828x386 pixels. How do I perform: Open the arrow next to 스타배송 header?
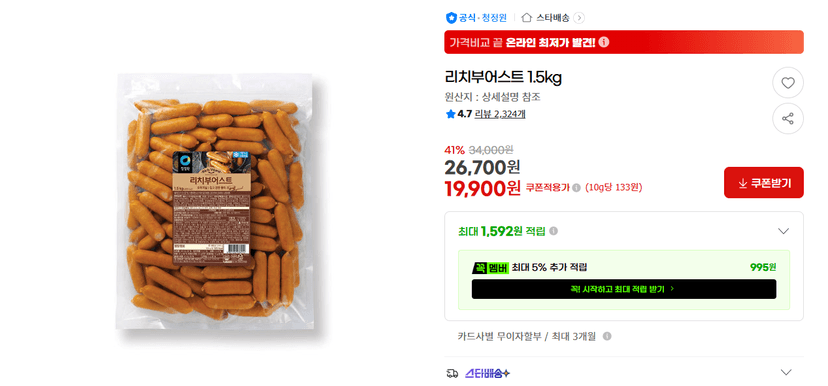pyautogui.click(x=579, y=18)
